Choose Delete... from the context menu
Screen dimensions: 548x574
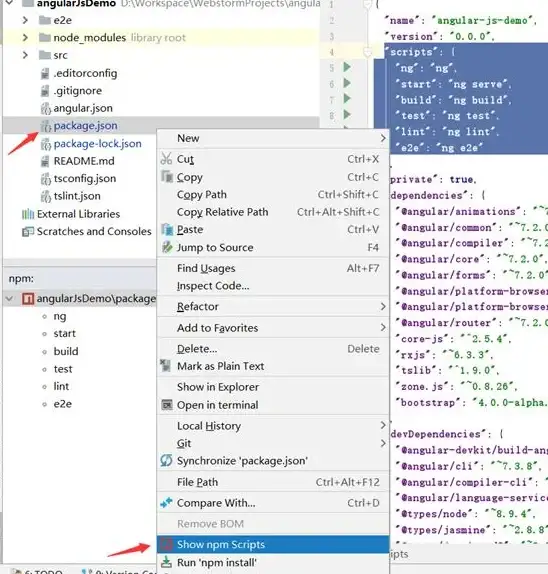pos(273,348)
